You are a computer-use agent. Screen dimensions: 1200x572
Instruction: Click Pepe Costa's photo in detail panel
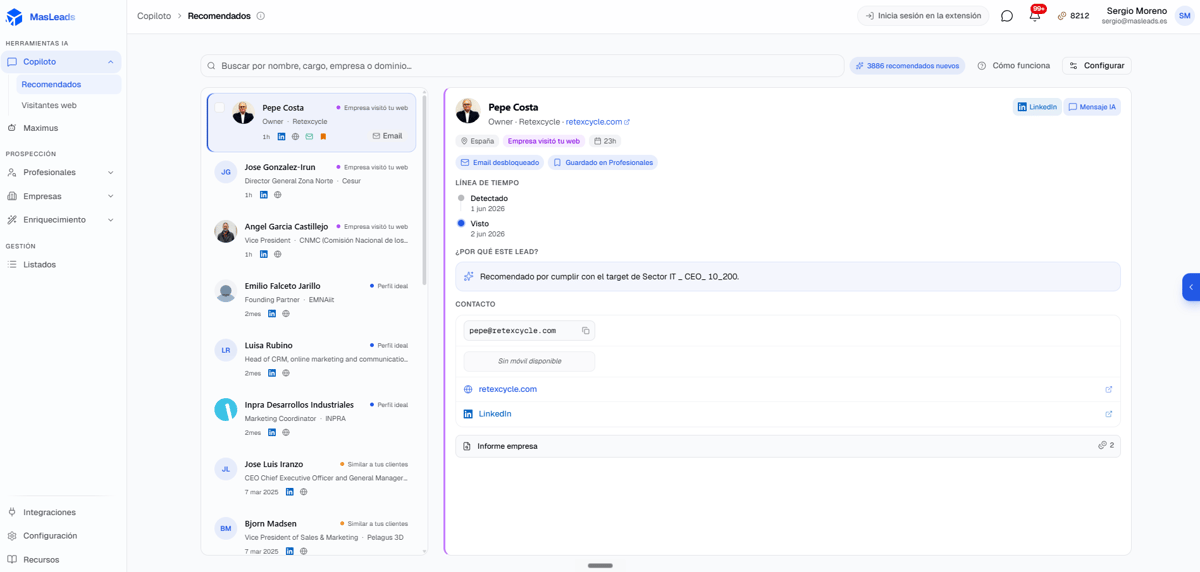pyautogui.click(x=467, y=112)
